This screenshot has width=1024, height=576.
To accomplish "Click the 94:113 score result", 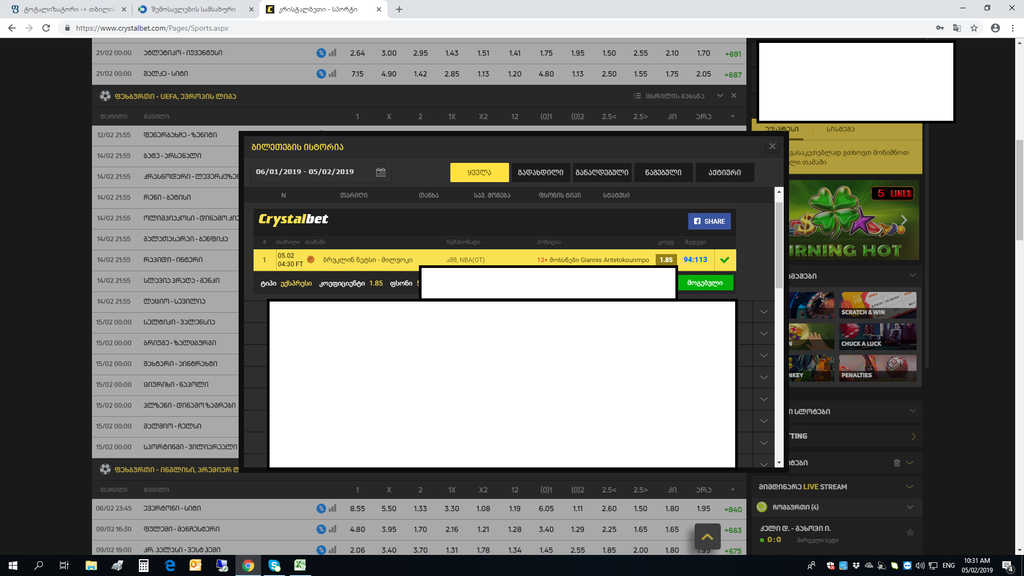I will [x=695, y=259].
